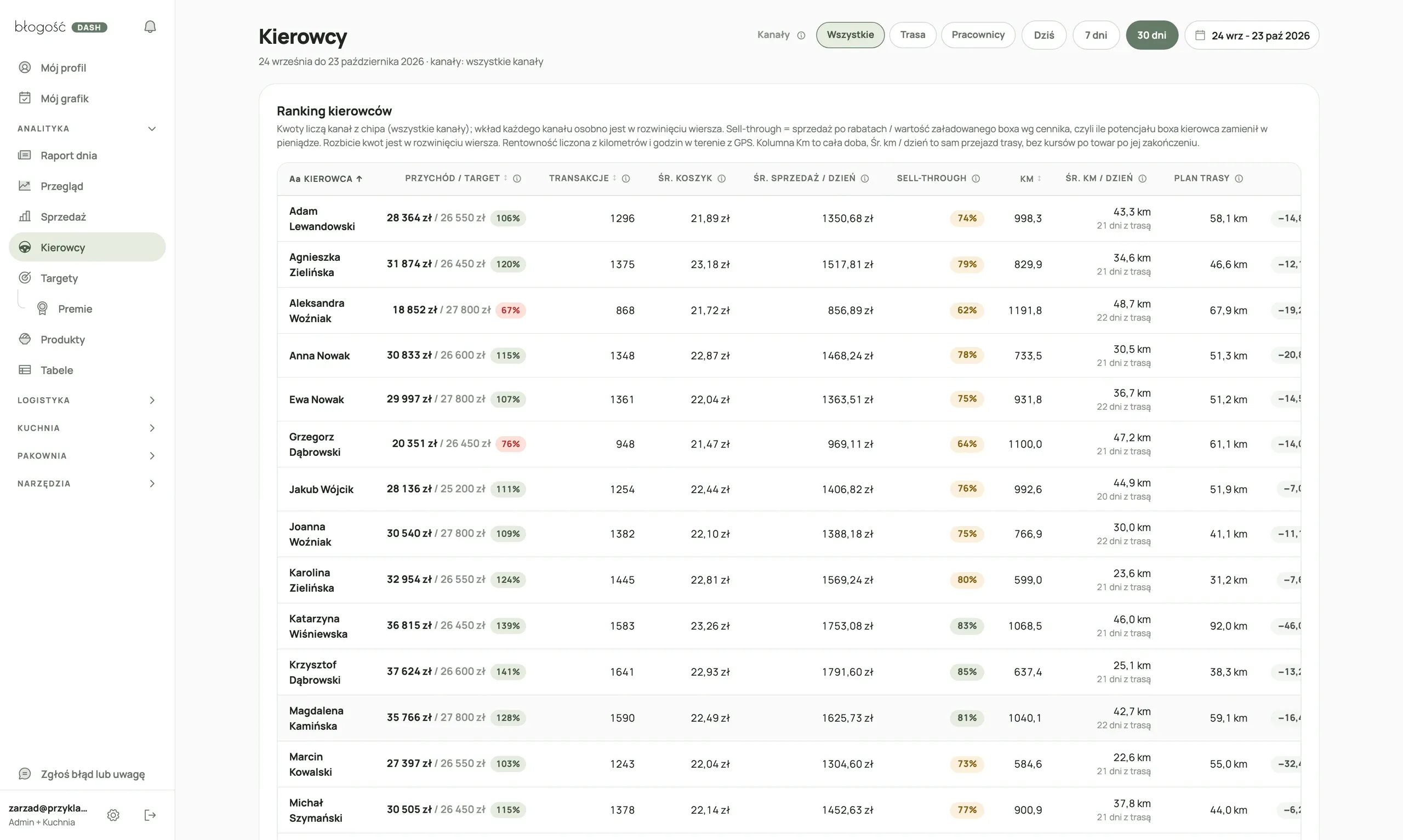The image size is (1403, 840).
Task: Click info icon beside Transakcje header
Action: click(x=626, y=178)
